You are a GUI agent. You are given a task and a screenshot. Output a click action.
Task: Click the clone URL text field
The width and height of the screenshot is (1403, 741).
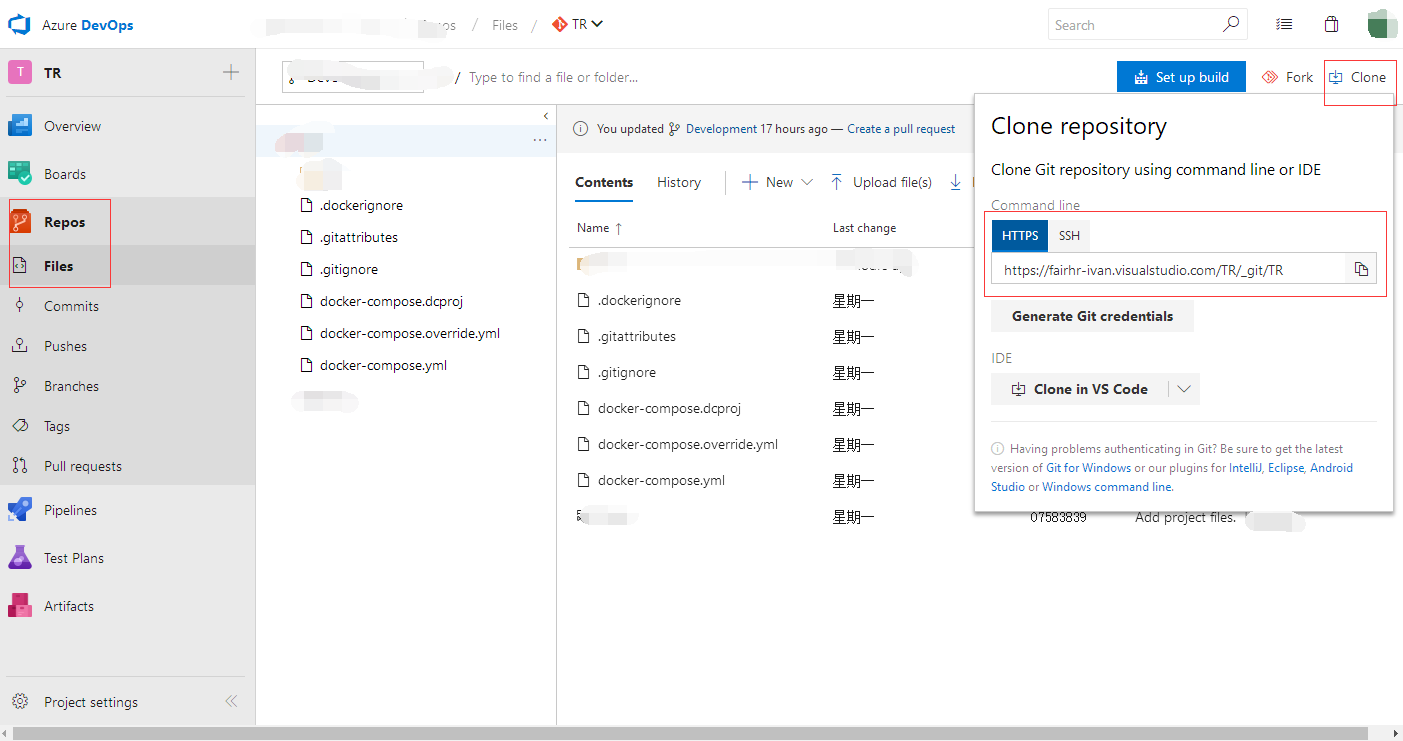pyautogui.click(x=1168, y=269)
